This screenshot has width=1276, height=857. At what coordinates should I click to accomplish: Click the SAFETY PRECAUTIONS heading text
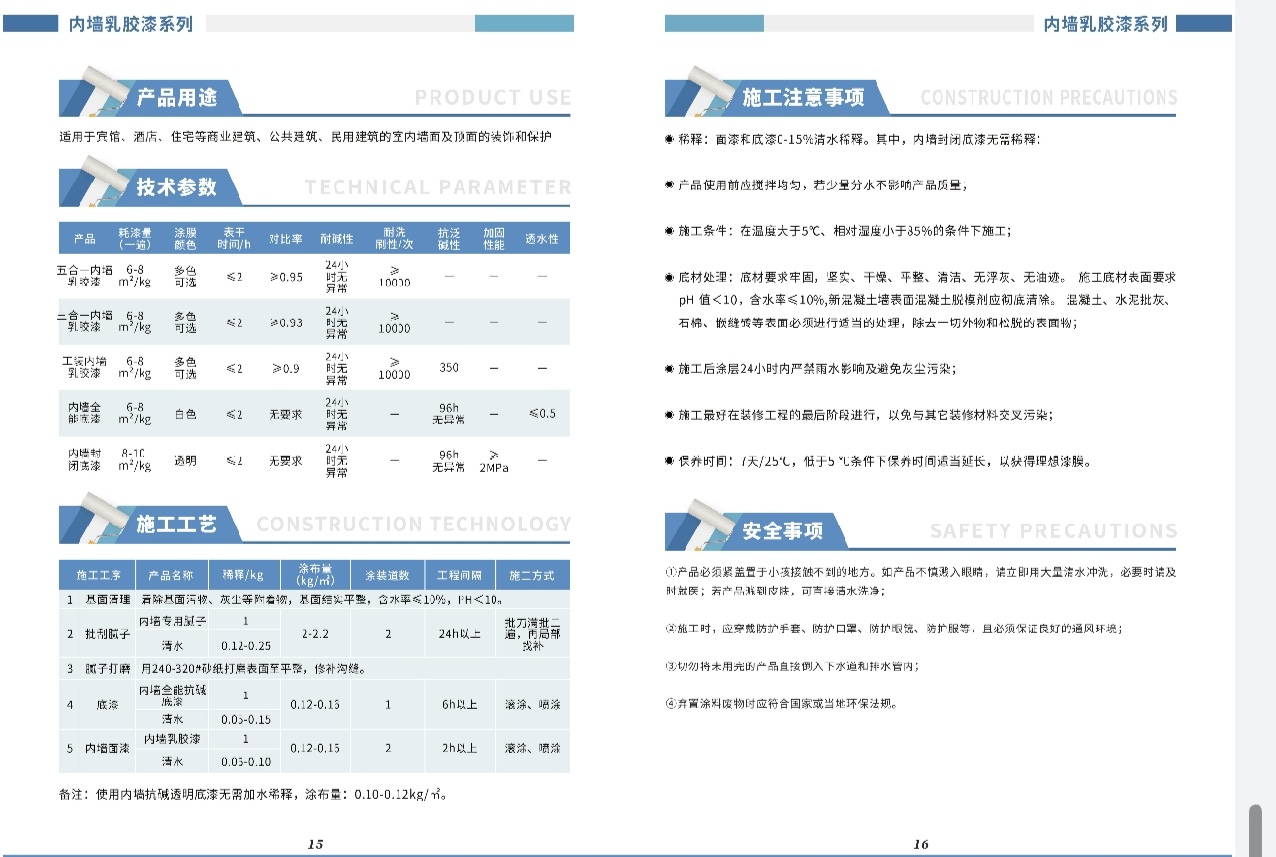1054,531
